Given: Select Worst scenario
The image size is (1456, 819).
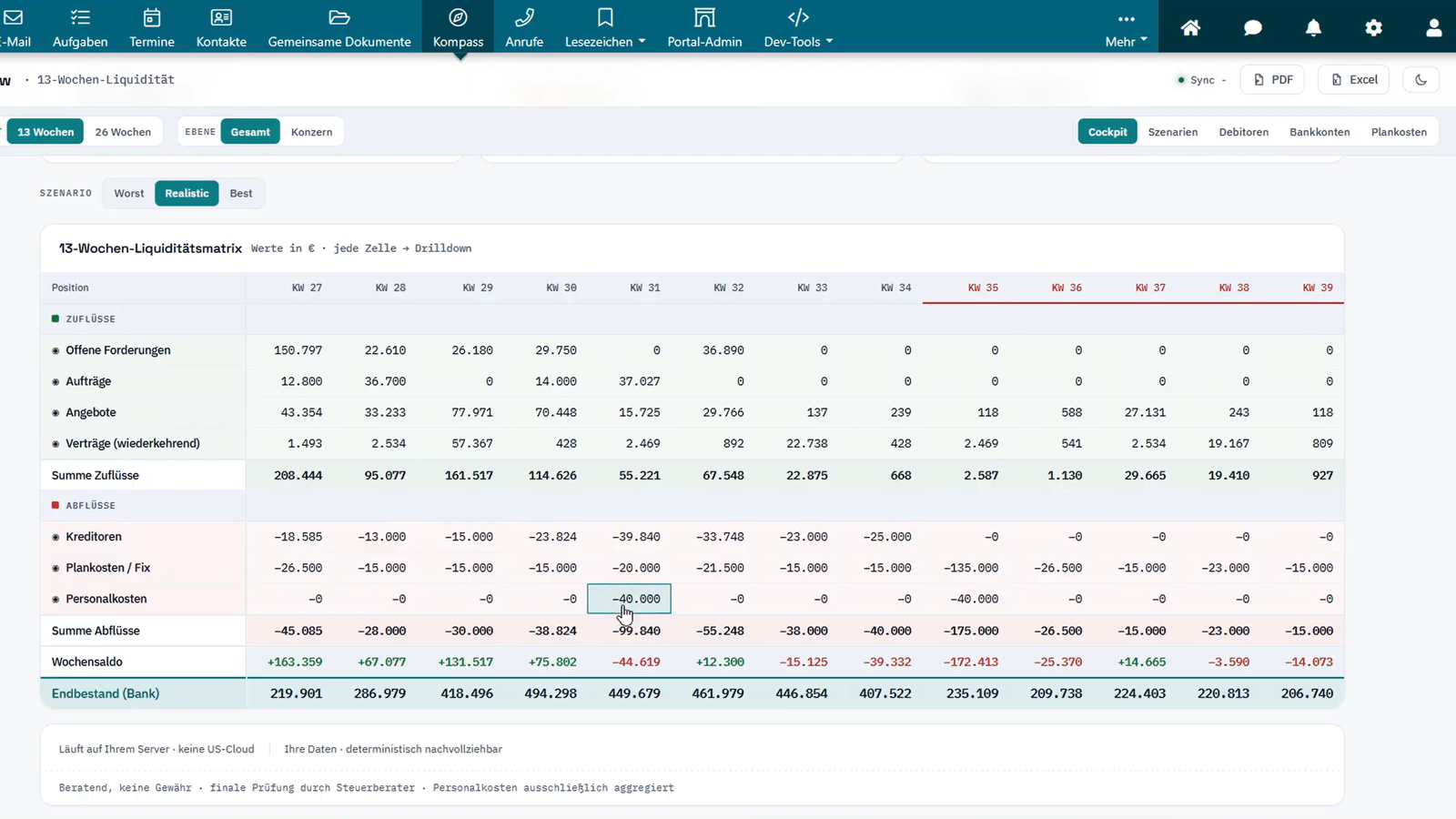Looking at the screenshot, I should (129, 193).
